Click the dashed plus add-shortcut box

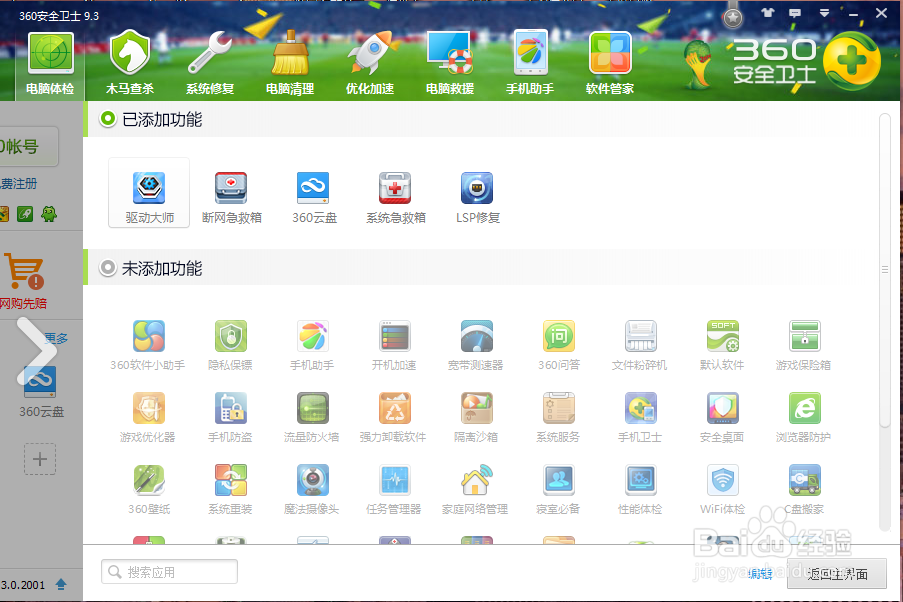(40, 459)
